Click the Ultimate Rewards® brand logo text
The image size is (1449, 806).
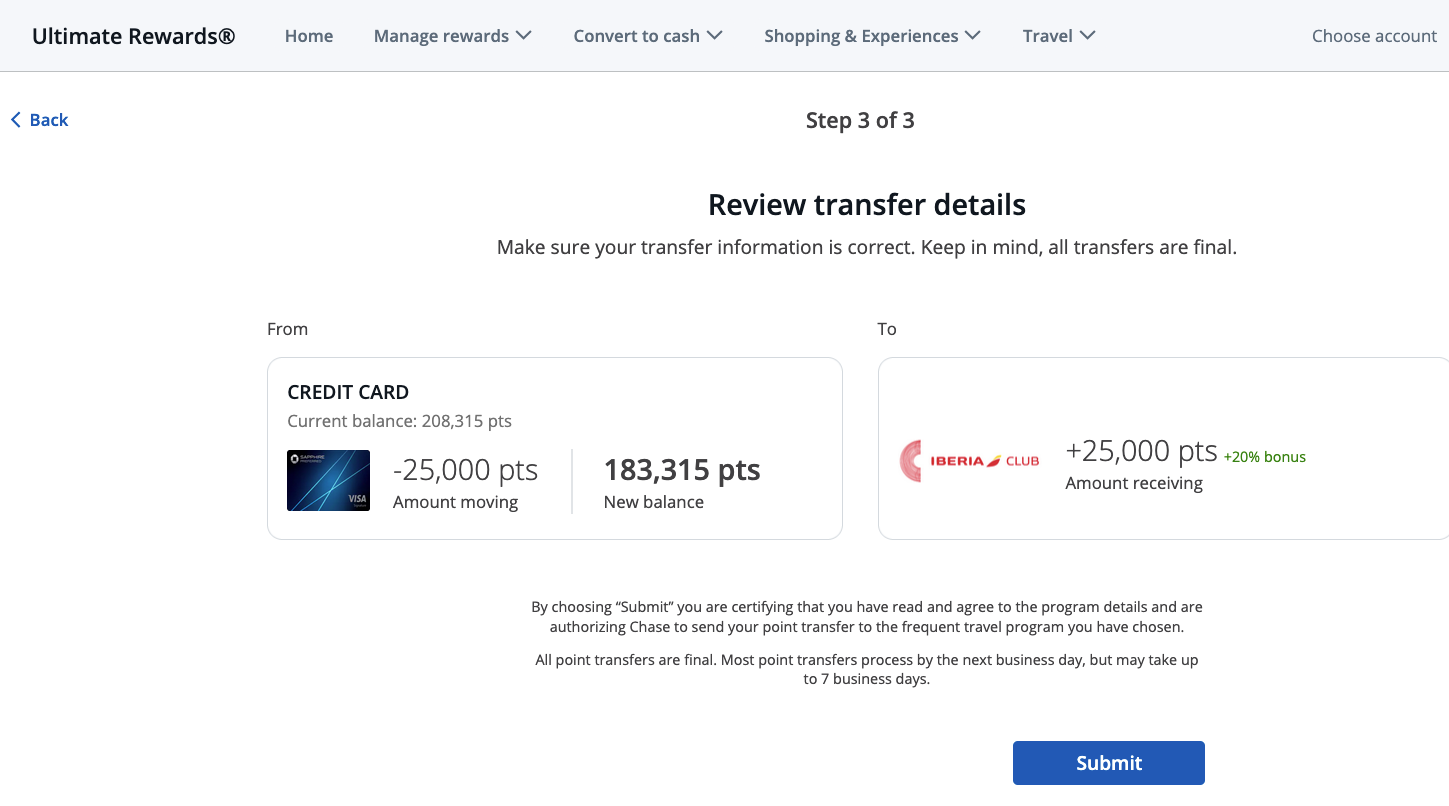[132, 35]
